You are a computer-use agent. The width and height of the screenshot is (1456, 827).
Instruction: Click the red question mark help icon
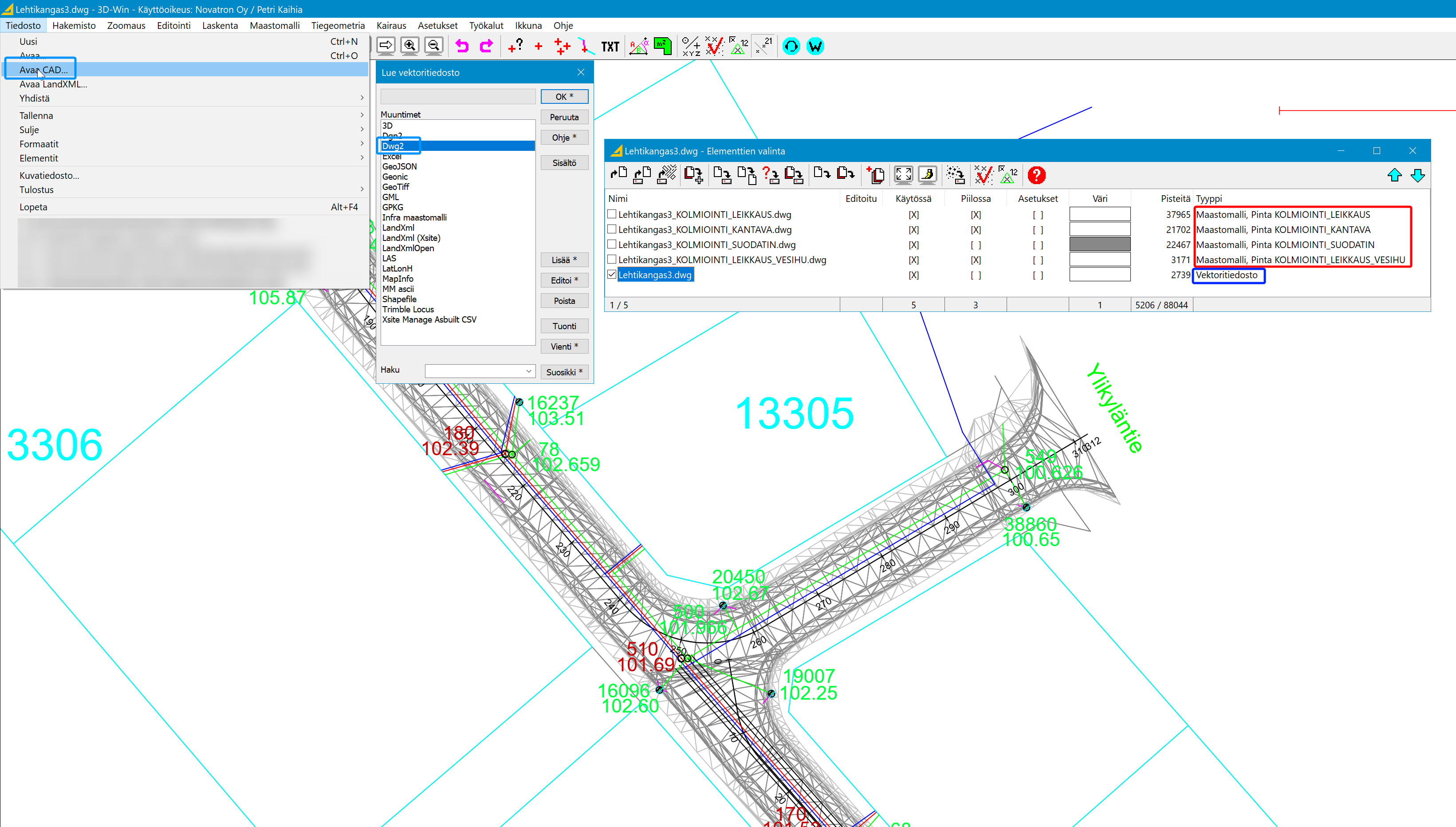point(1036,176)
